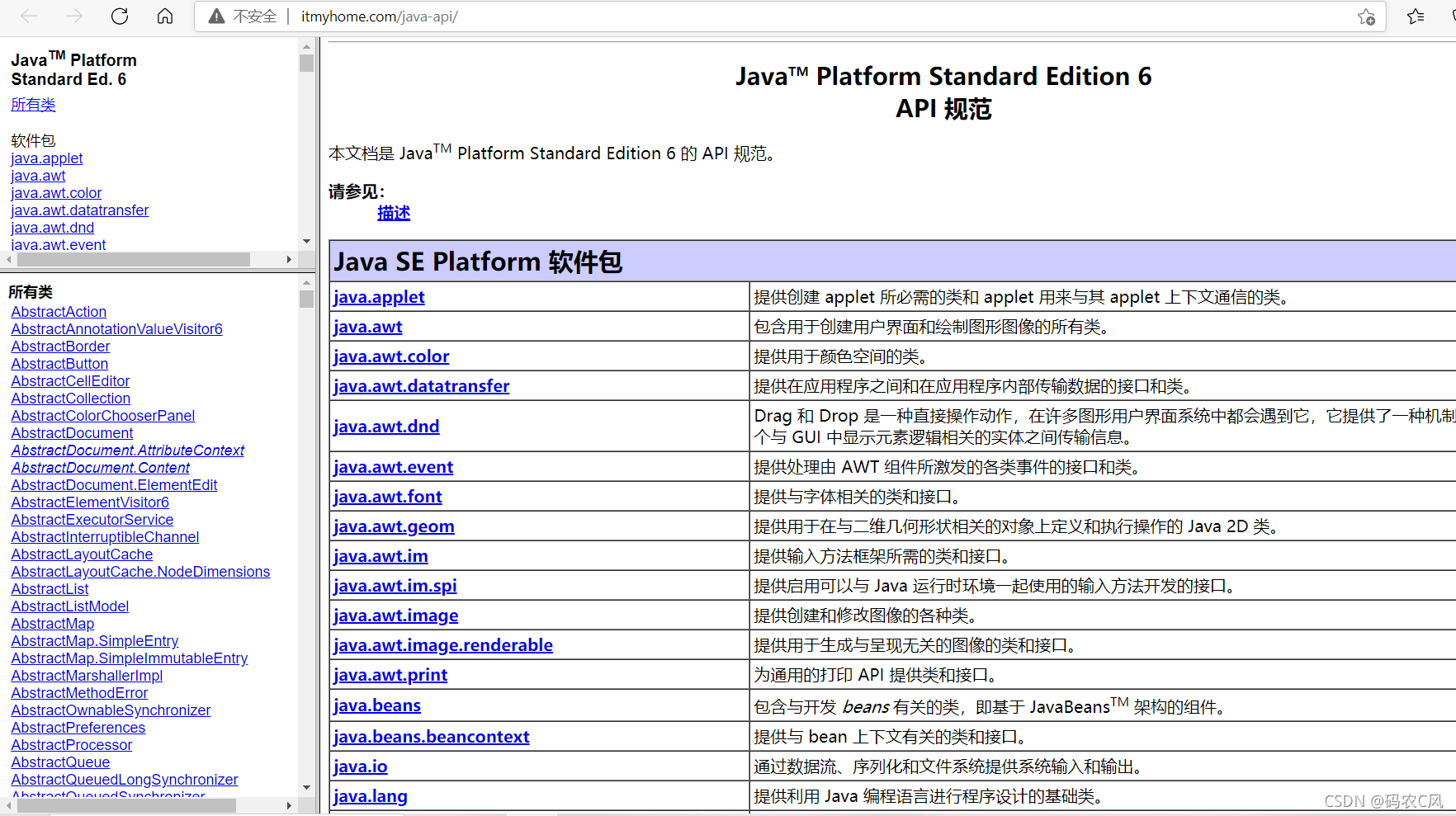Open the java.awt.font package link
This screenshot has height=816, width=1456.
(x=388, y=497)
